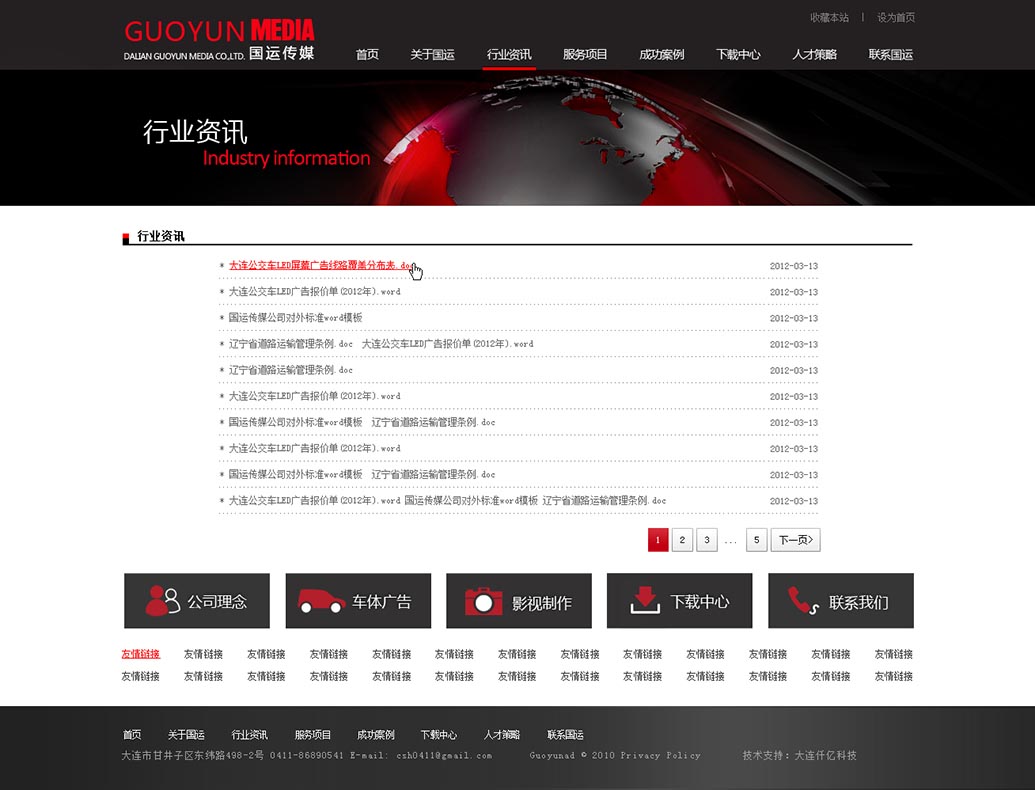The height and width of the screenshot is (790, 1035).
Task: Click the red car icon for 车体广告
Action: pyautogui.click(x=321, y=602)
